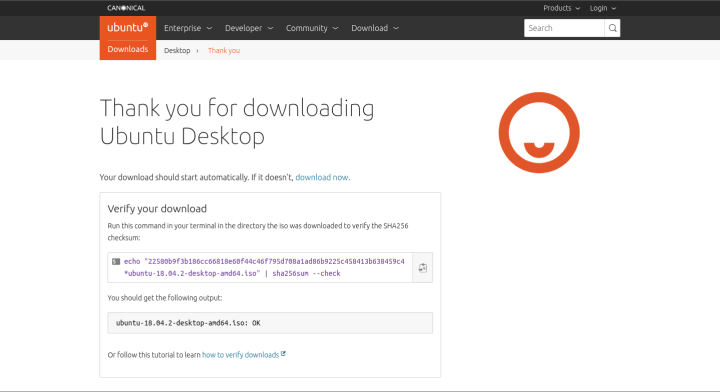
Task: Click the orange Ubuntu smiley graphic
Action: [x=539, y=133]
